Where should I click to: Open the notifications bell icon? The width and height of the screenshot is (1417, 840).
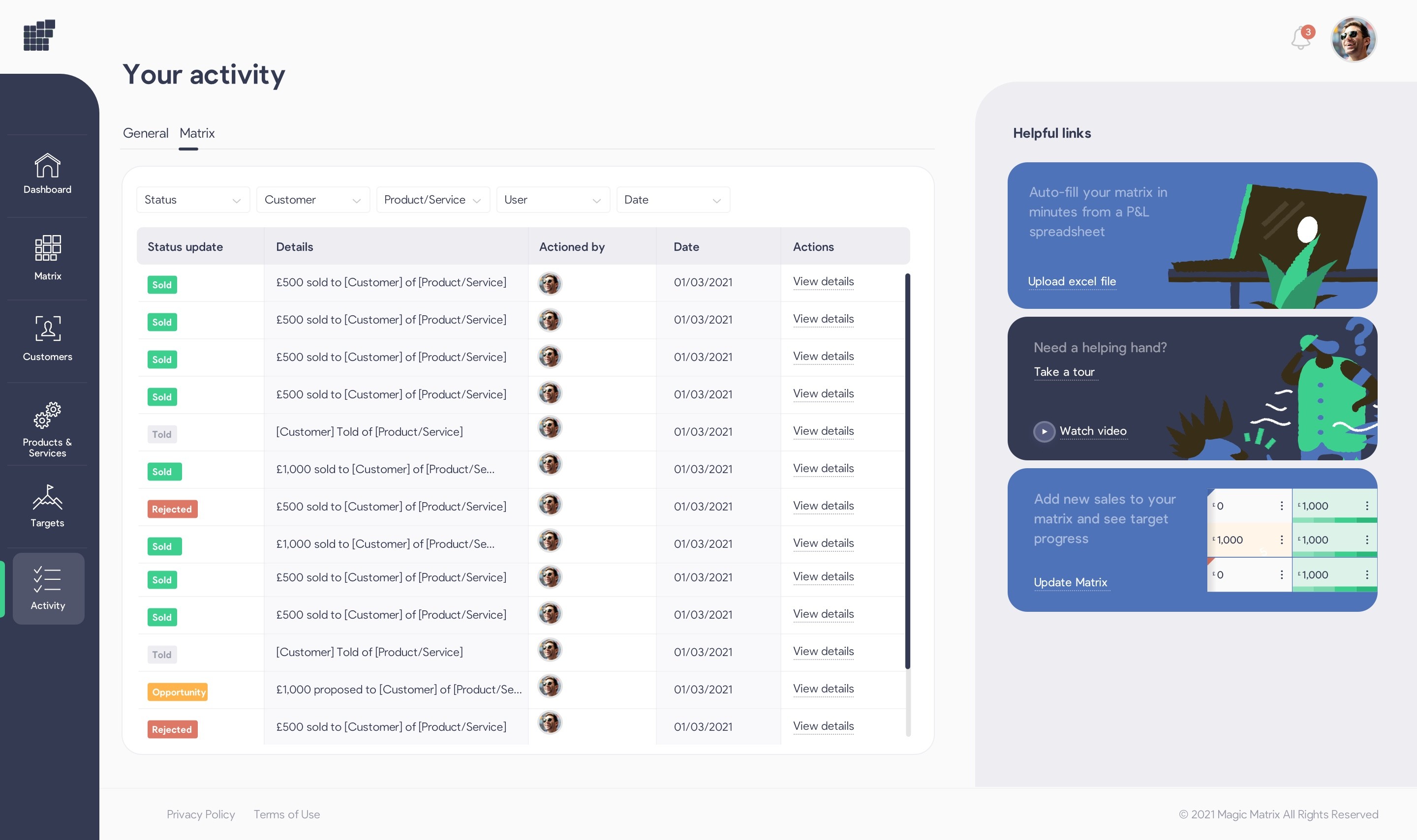1300,38
